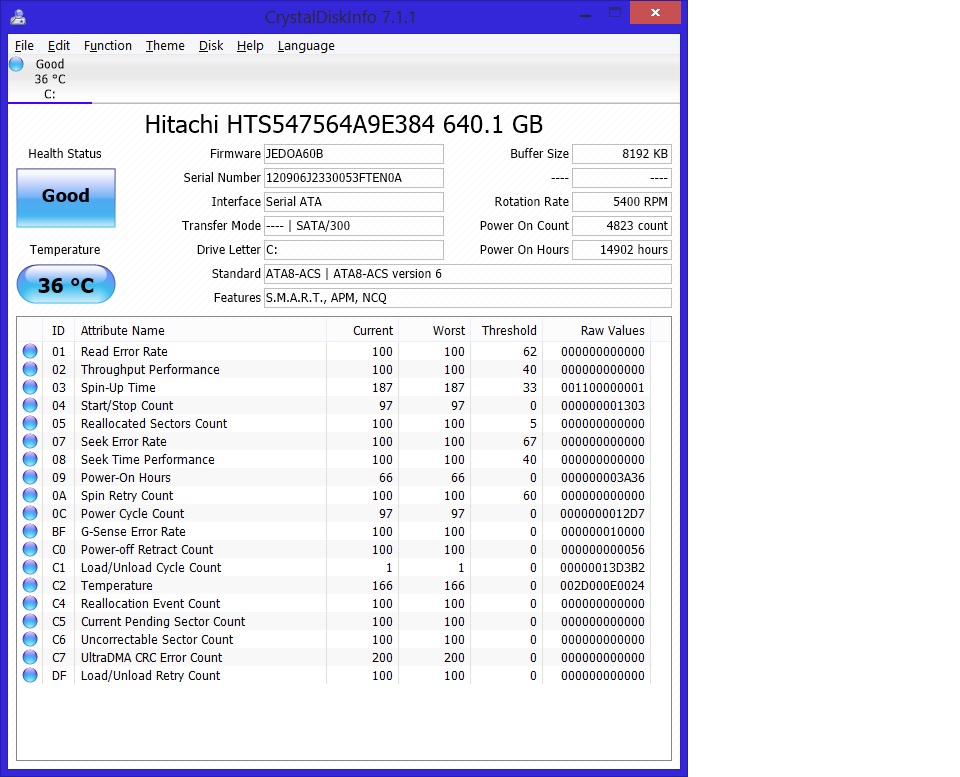Screen dimensions: 960x777
Task: Click the Attribute Name column header
Action: tap(200, 331)
